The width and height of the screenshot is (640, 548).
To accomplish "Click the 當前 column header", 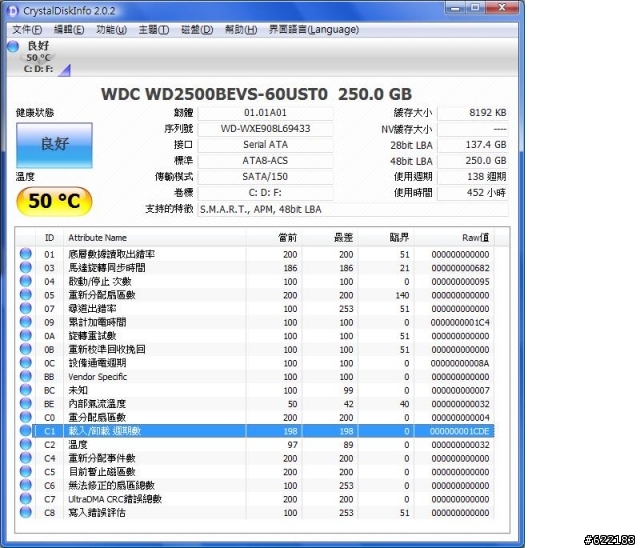I will pos(274,237).
